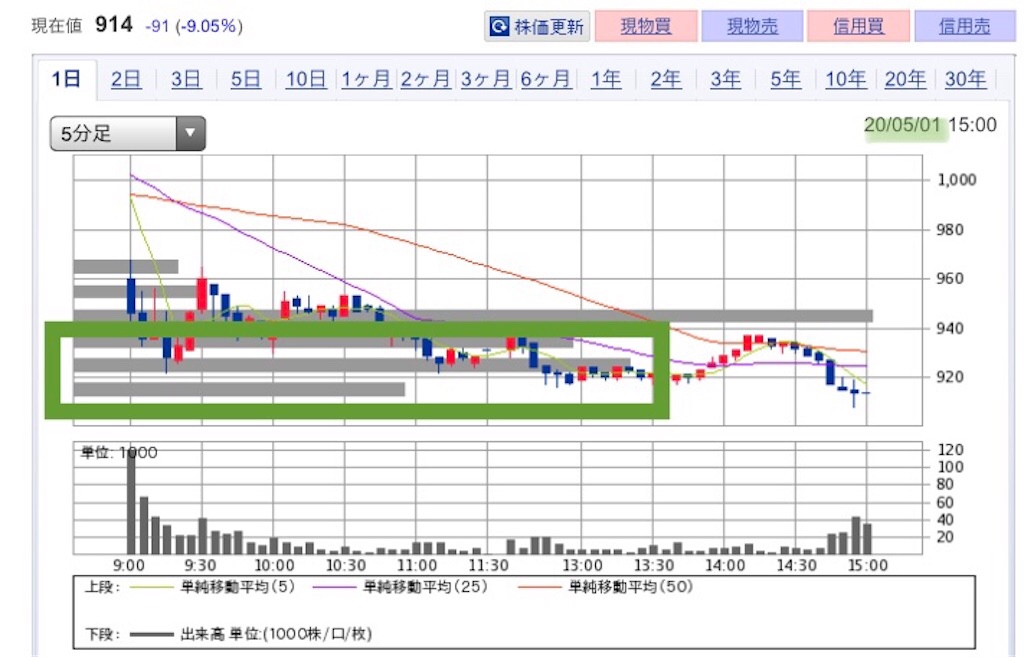This screenshot has width=1024, height=657.
Task: Switch to the 3年 chart tab
Action: (726, 79)
